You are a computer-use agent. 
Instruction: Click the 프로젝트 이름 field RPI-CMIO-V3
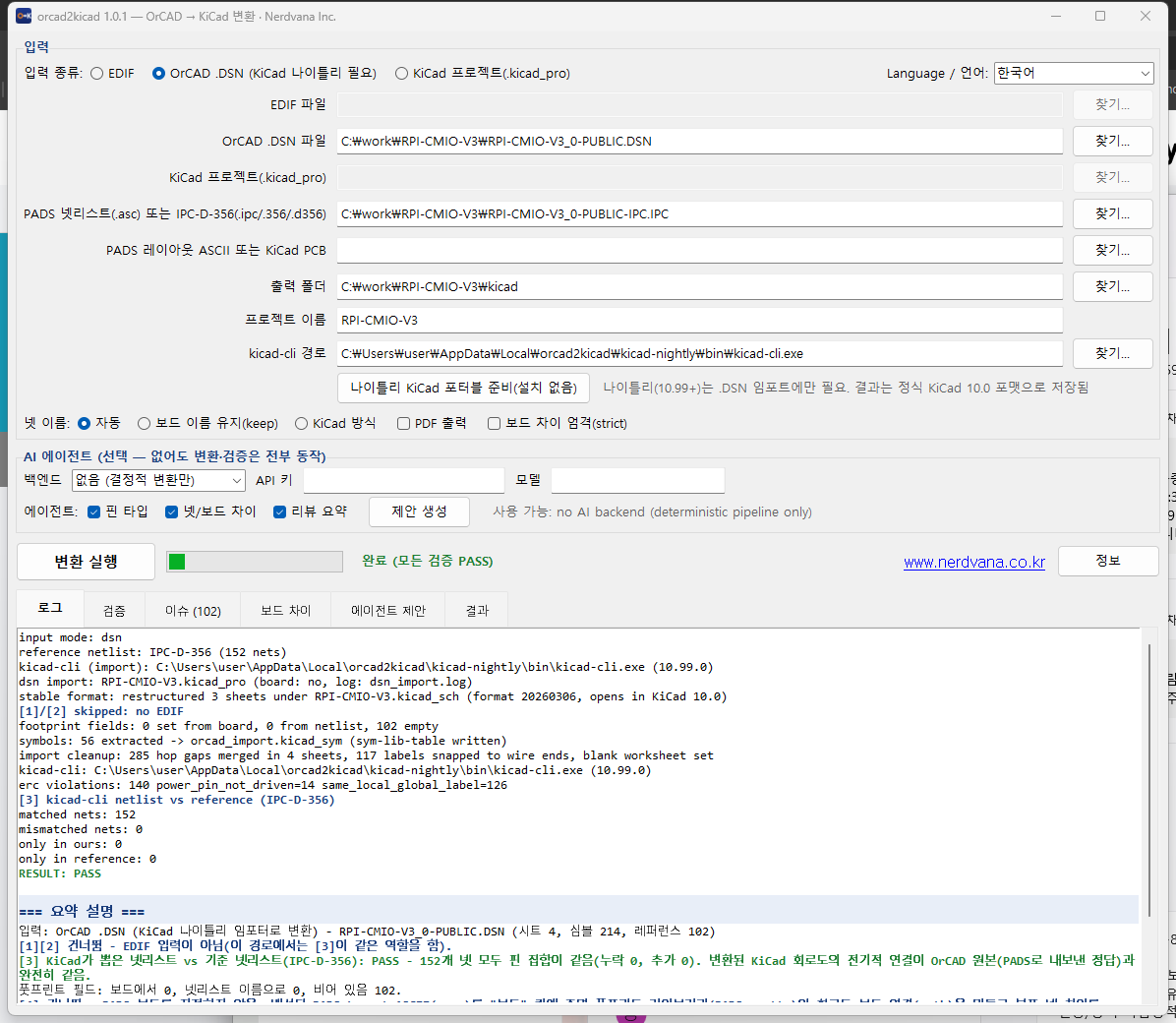(x=700, y=320)
